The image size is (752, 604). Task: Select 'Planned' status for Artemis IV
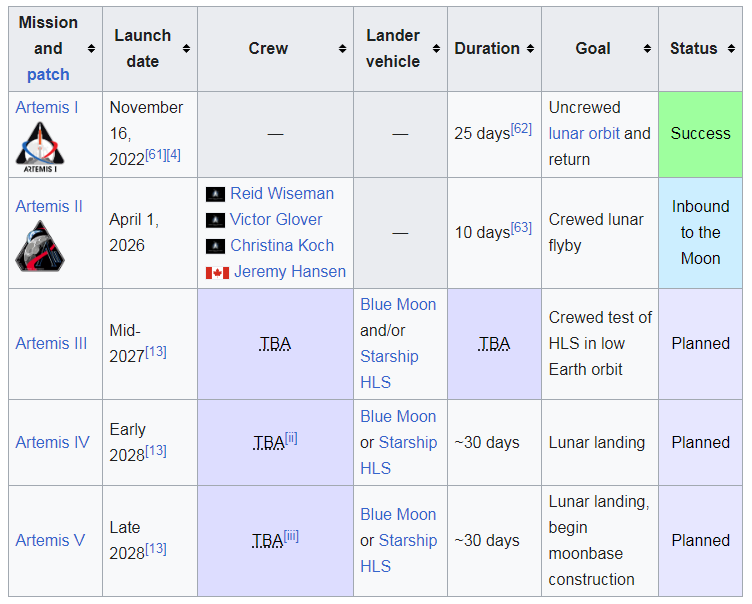(700, 442)
